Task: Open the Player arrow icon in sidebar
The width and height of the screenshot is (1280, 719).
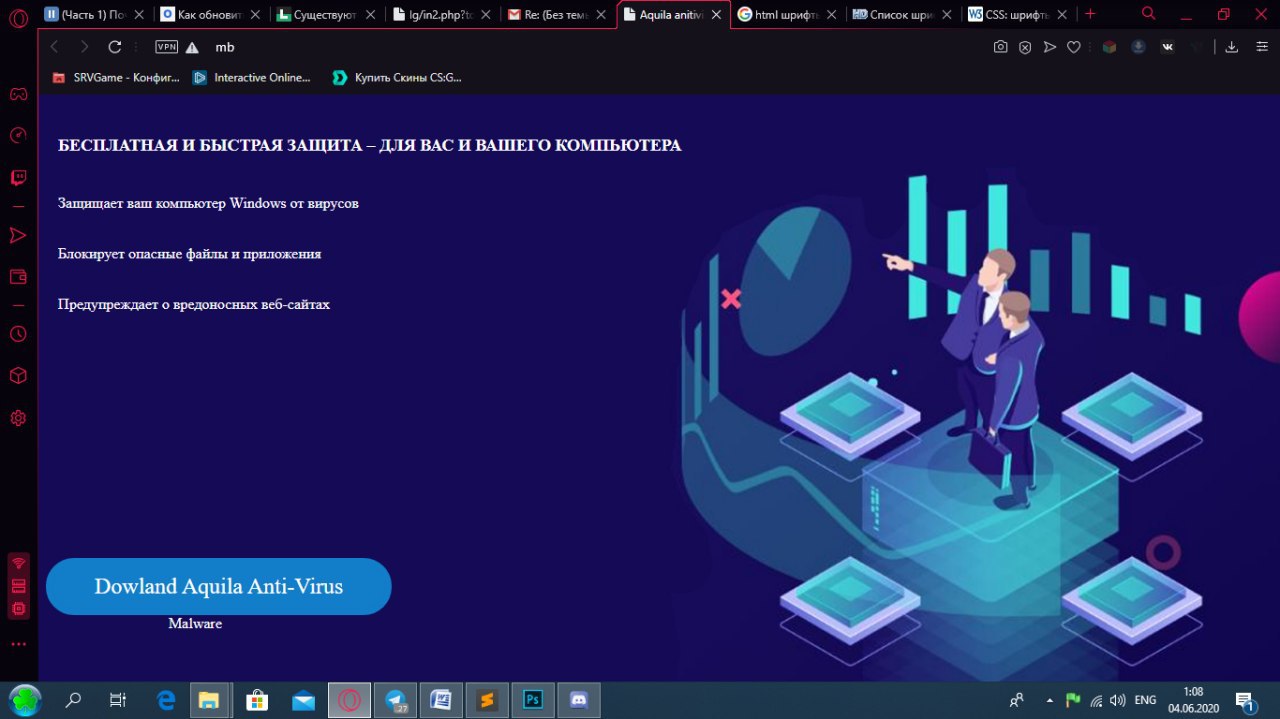Action: click(x=18, y=235)
